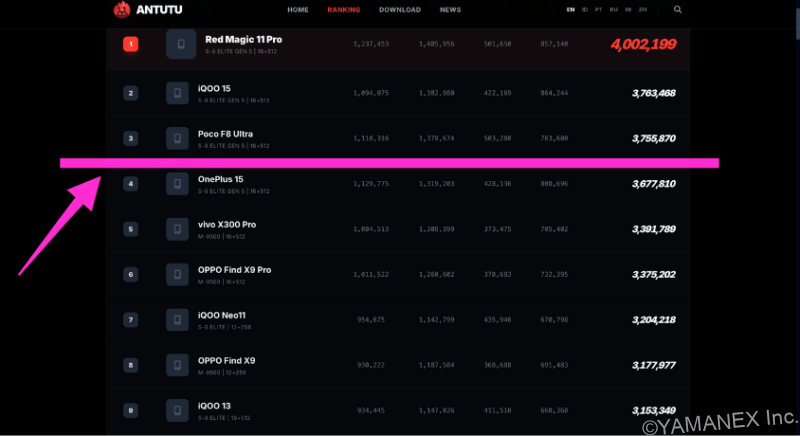Click the AnTuTu flame logo icon
Viewport: 800px width, 436px height.
(x=122, y=10)
